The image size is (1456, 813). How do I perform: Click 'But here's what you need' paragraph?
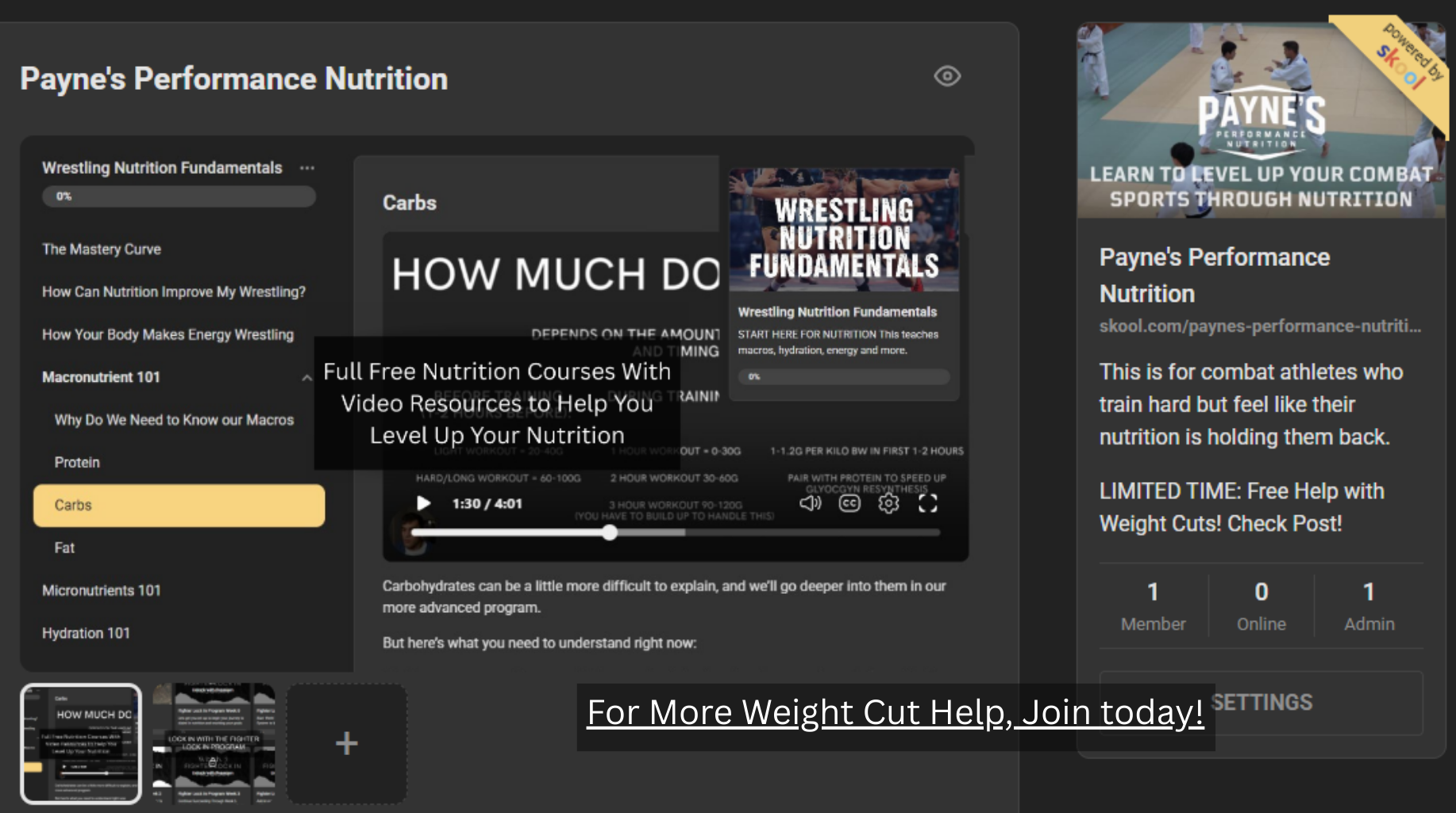point(539,643)
